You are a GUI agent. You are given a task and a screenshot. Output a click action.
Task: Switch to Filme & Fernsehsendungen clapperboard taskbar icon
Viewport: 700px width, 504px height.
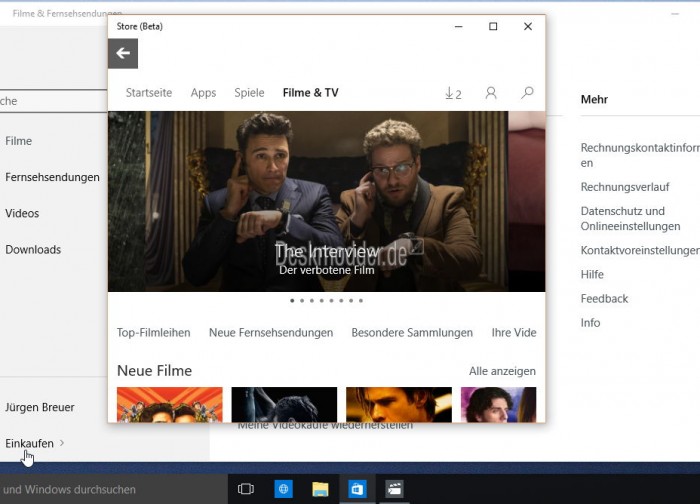click(x=395, y=489)
